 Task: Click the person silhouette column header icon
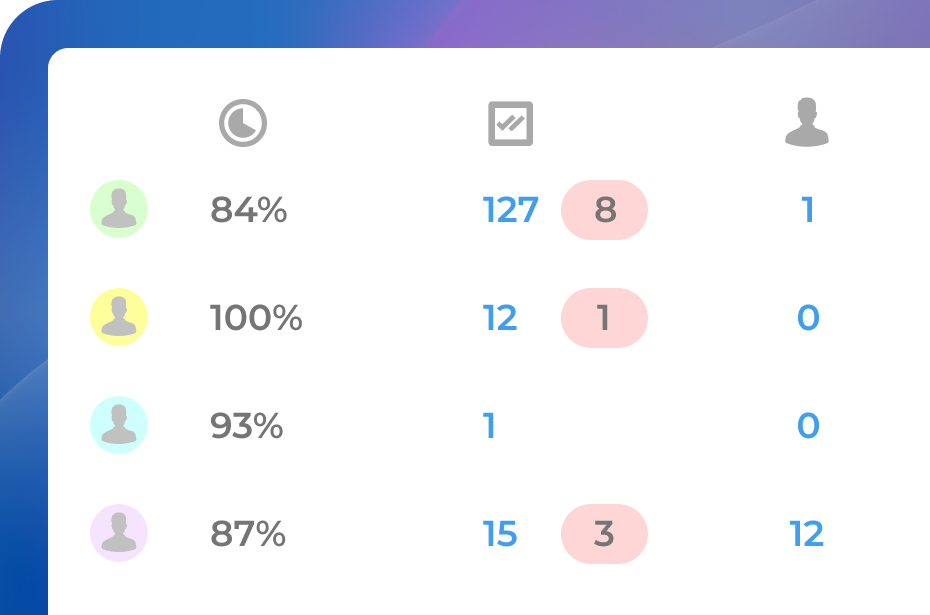point(807,123)
